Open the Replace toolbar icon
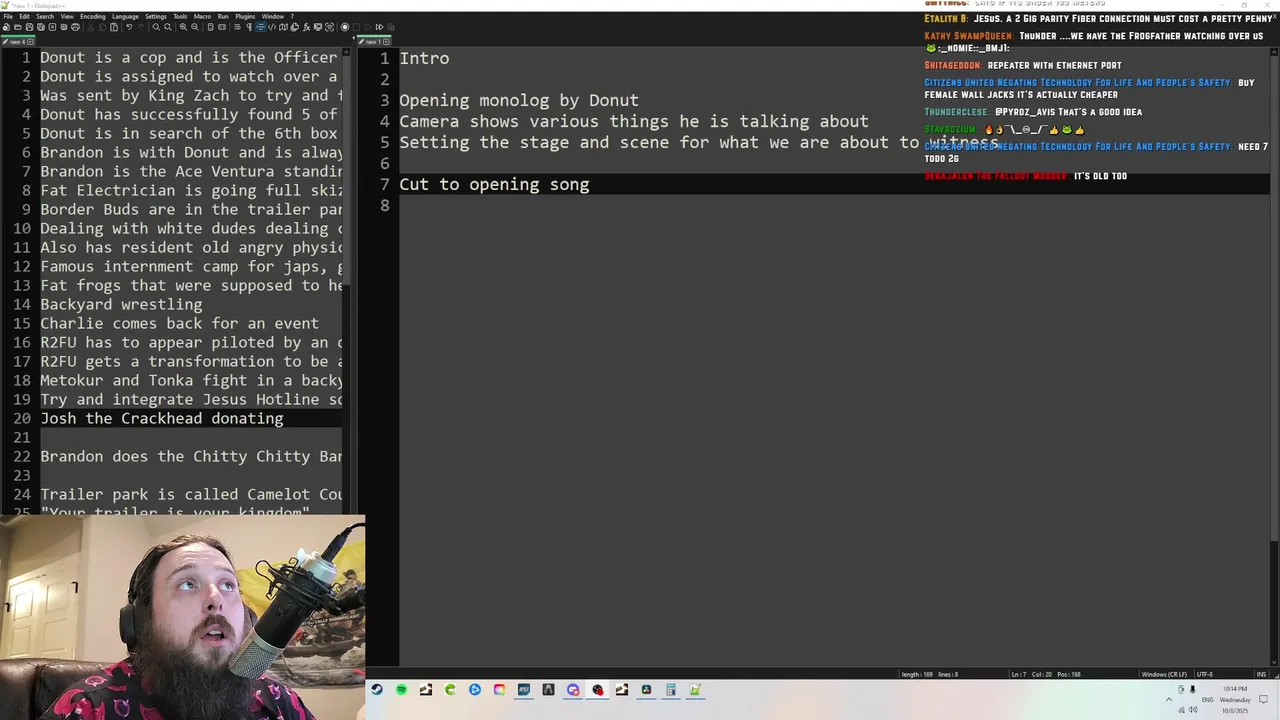Viewport: 1280px width, 720px height. tap(168, 27)
